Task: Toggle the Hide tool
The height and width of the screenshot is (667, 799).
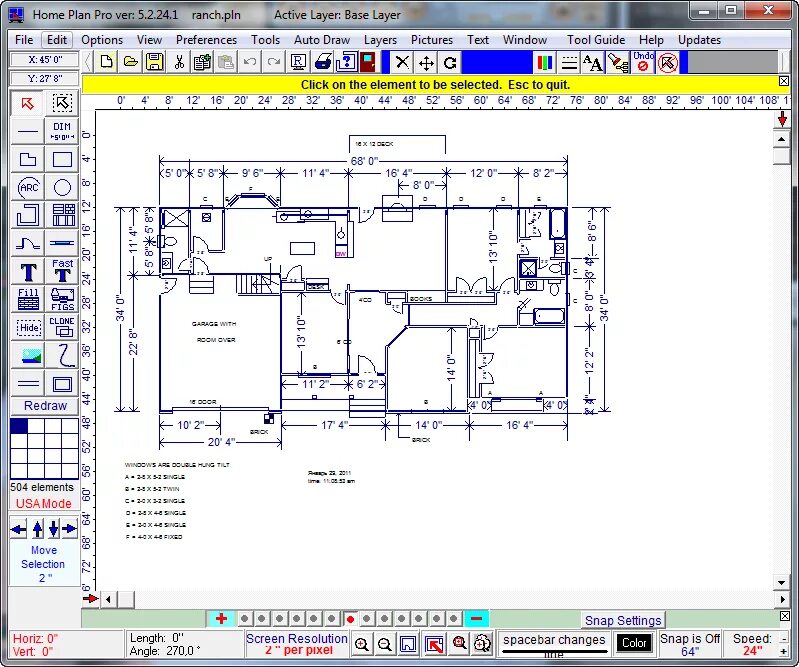Action: 28,328
